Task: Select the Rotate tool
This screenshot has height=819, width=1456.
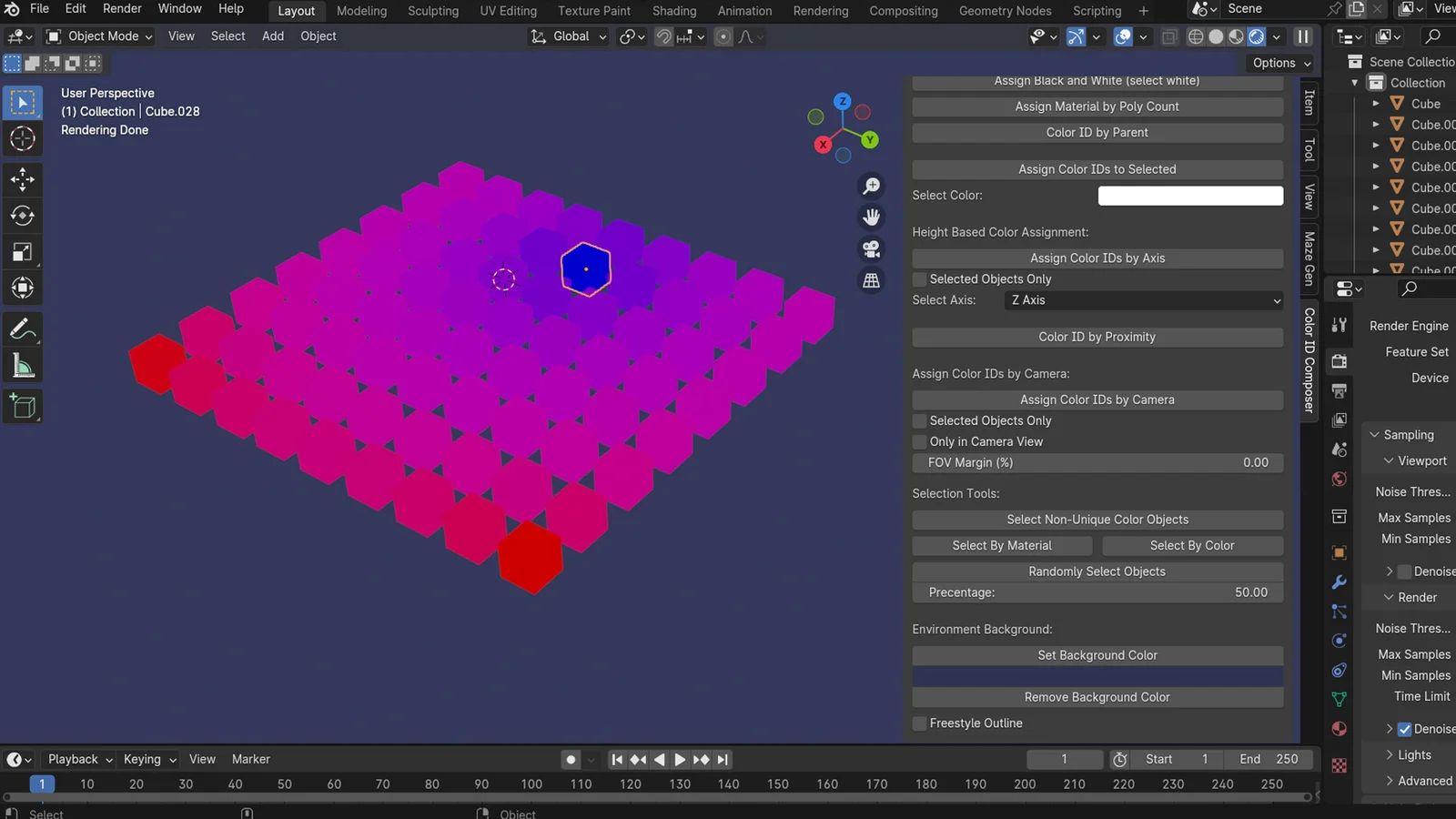Action: coord(23,216)
